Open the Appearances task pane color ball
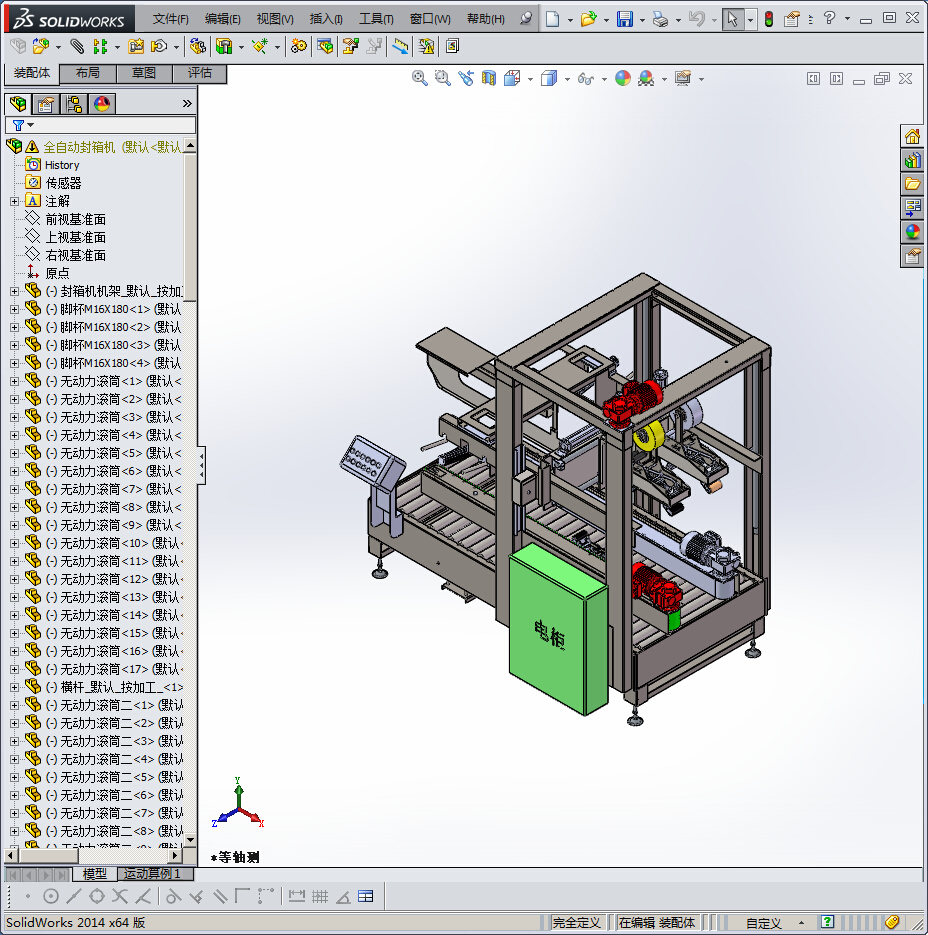The height and width of the screenshot is (935, 928). point(912,232)
